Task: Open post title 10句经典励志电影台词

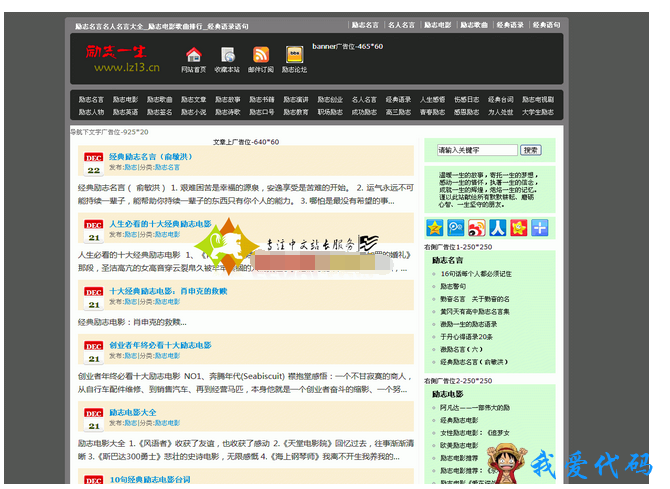Action: (x=150, y=480)
